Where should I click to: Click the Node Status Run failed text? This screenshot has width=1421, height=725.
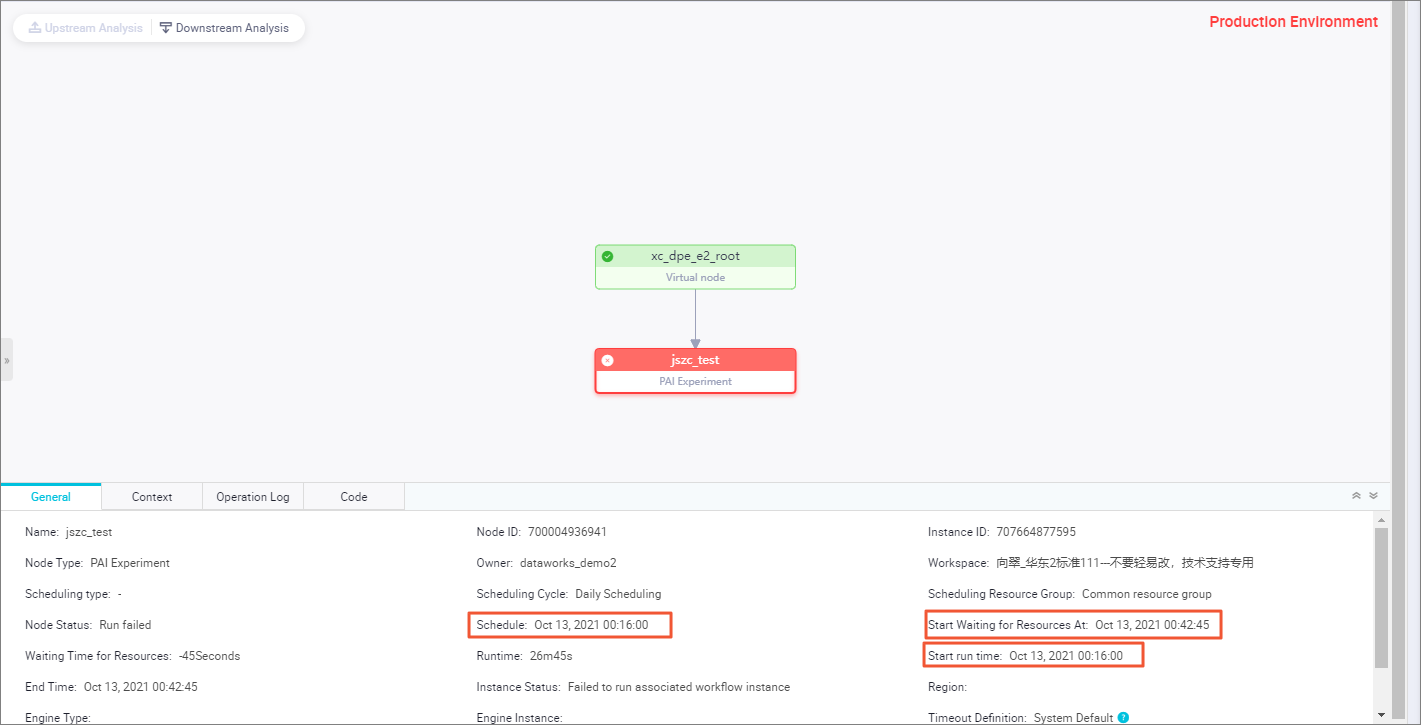125,625
